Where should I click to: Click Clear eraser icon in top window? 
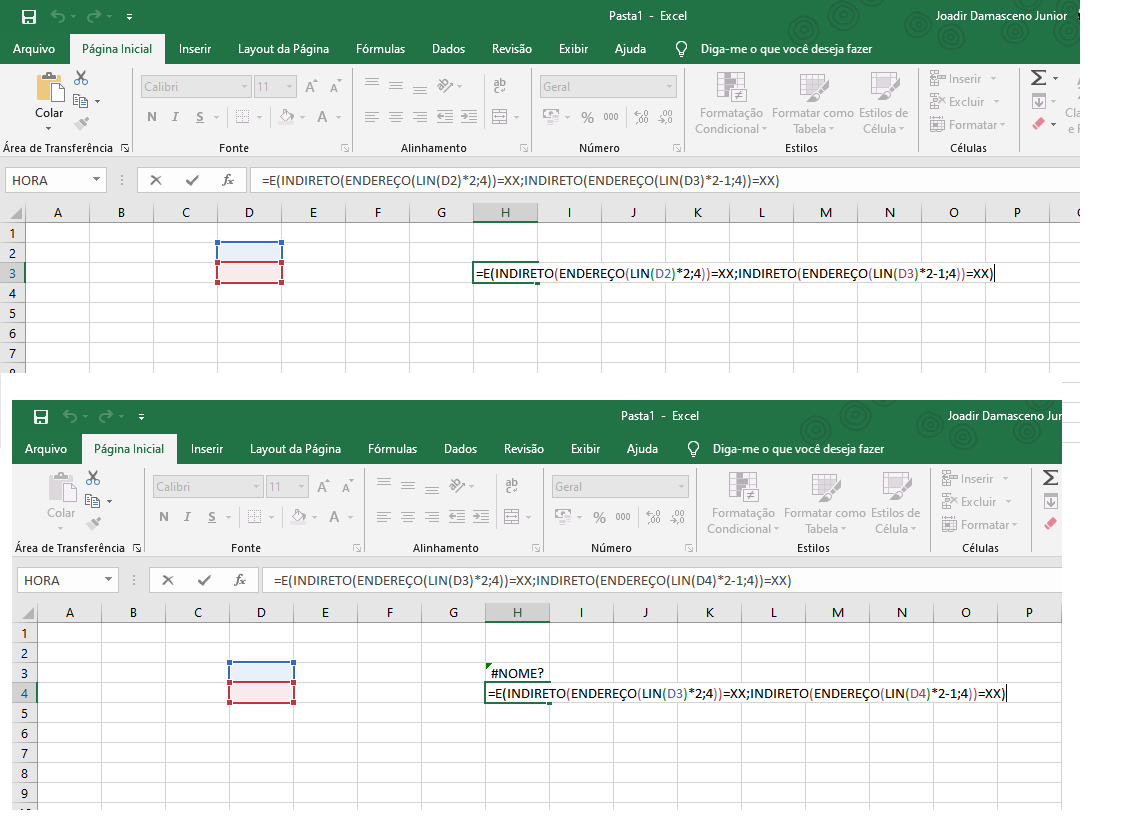(1039, 124)
